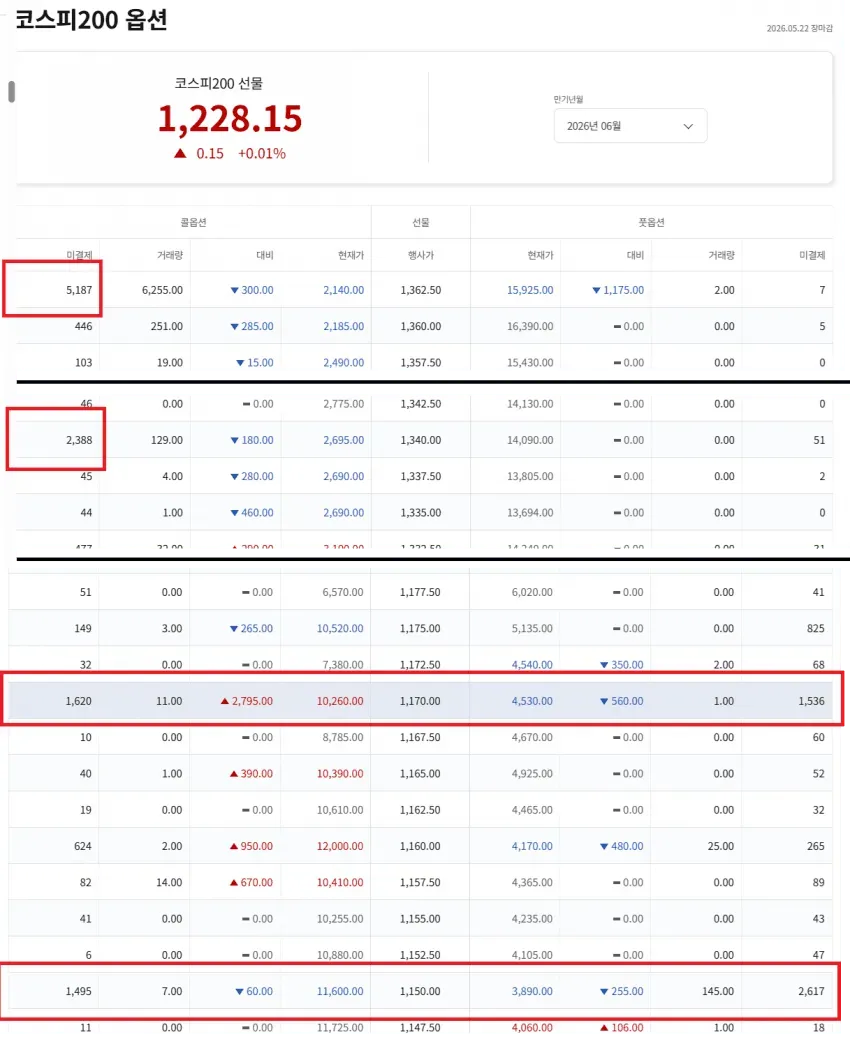850x1046 pixels.
Task: Click put price 14,090.00
Action: pyautogui.click(x=530, y=440)
